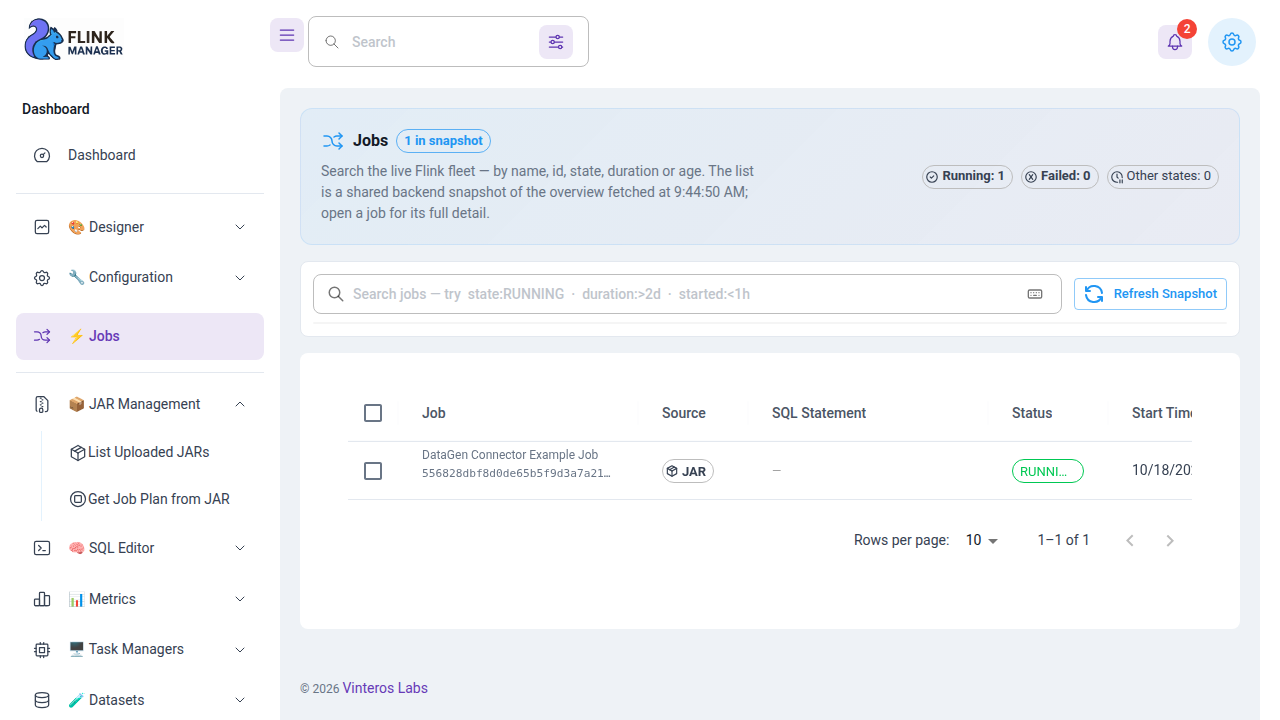
Task: Click the Running: 1 status chip
Action: [967, 177]
